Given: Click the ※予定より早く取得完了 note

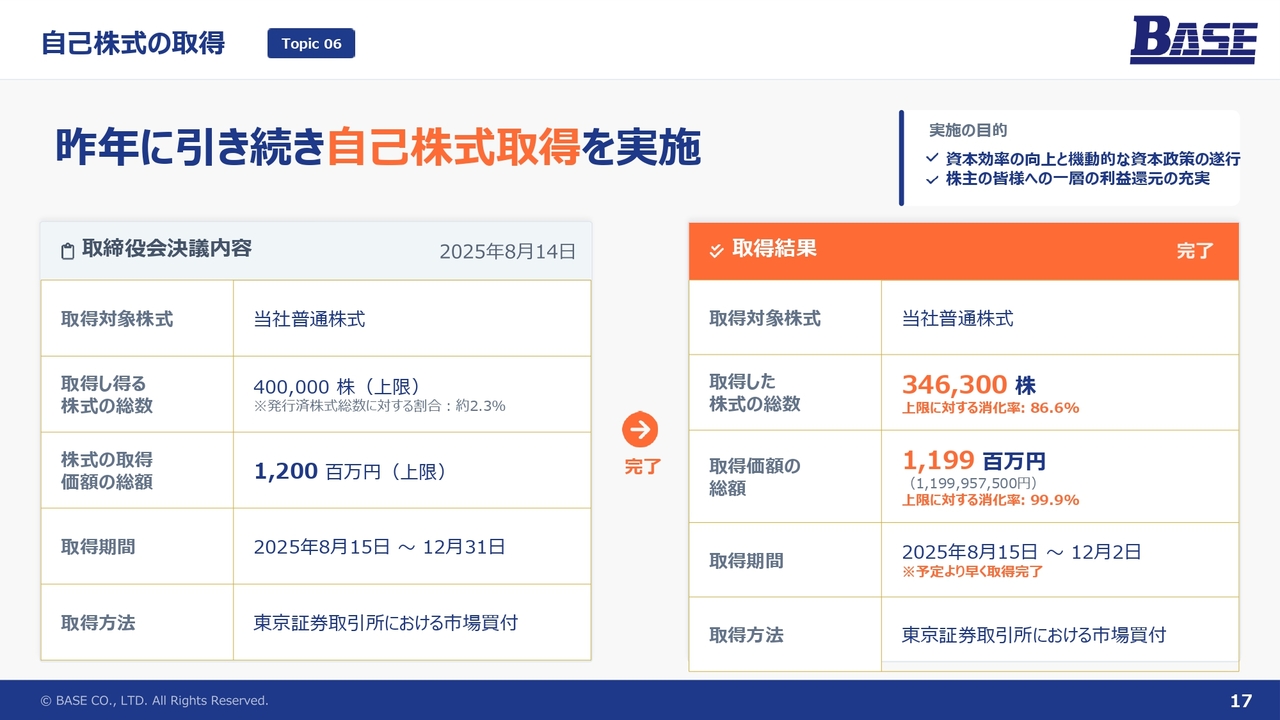Looking at the screenshot, I should [972, 572].
